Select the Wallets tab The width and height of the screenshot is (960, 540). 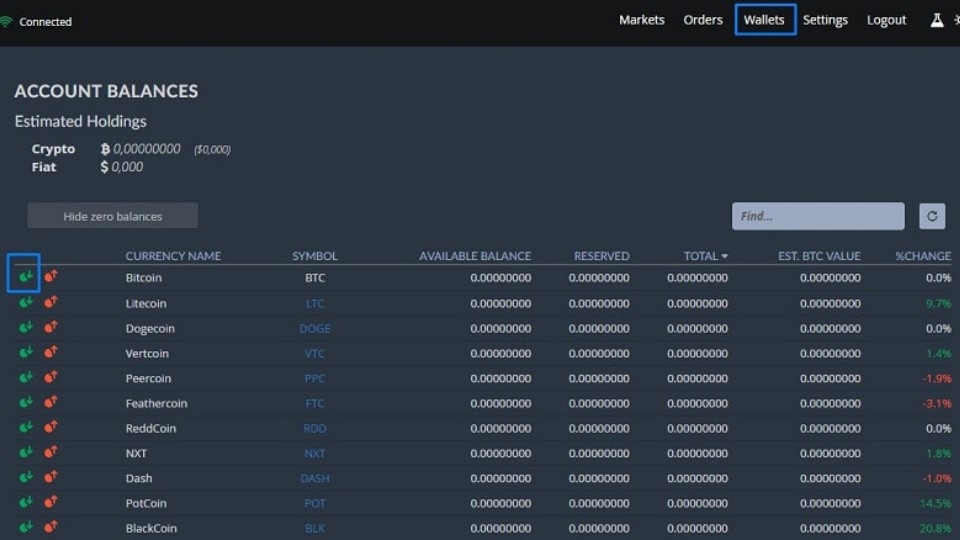765,20
